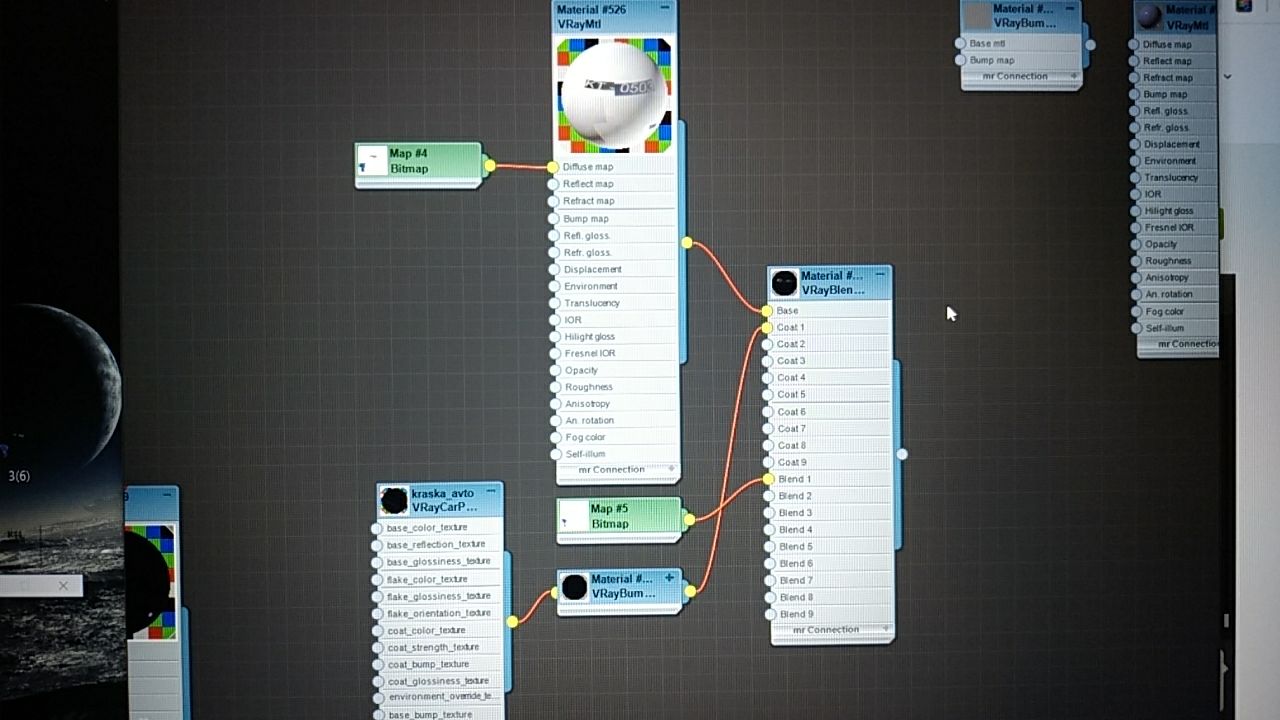Click Translucency slot in right edge VRayMtl node
This screenshot has height=720, width=1280.
tap(1177, 177)
